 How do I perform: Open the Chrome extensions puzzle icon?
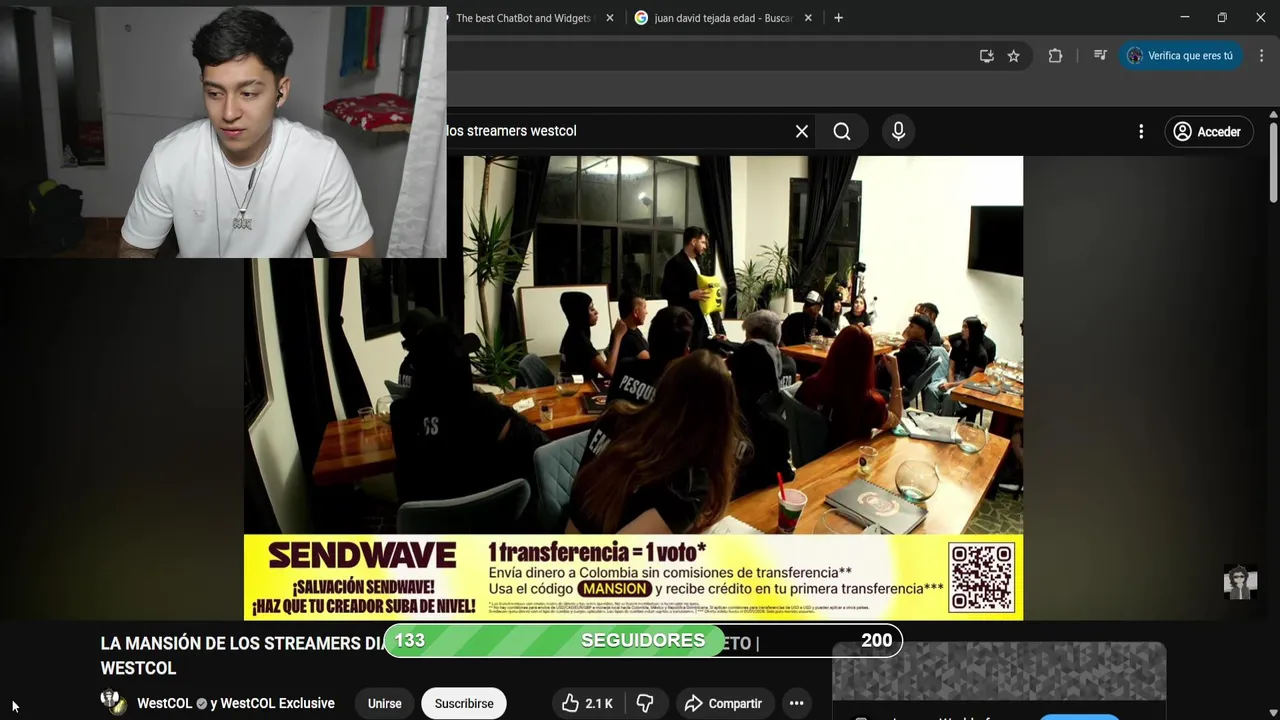tap(1055, 56)
